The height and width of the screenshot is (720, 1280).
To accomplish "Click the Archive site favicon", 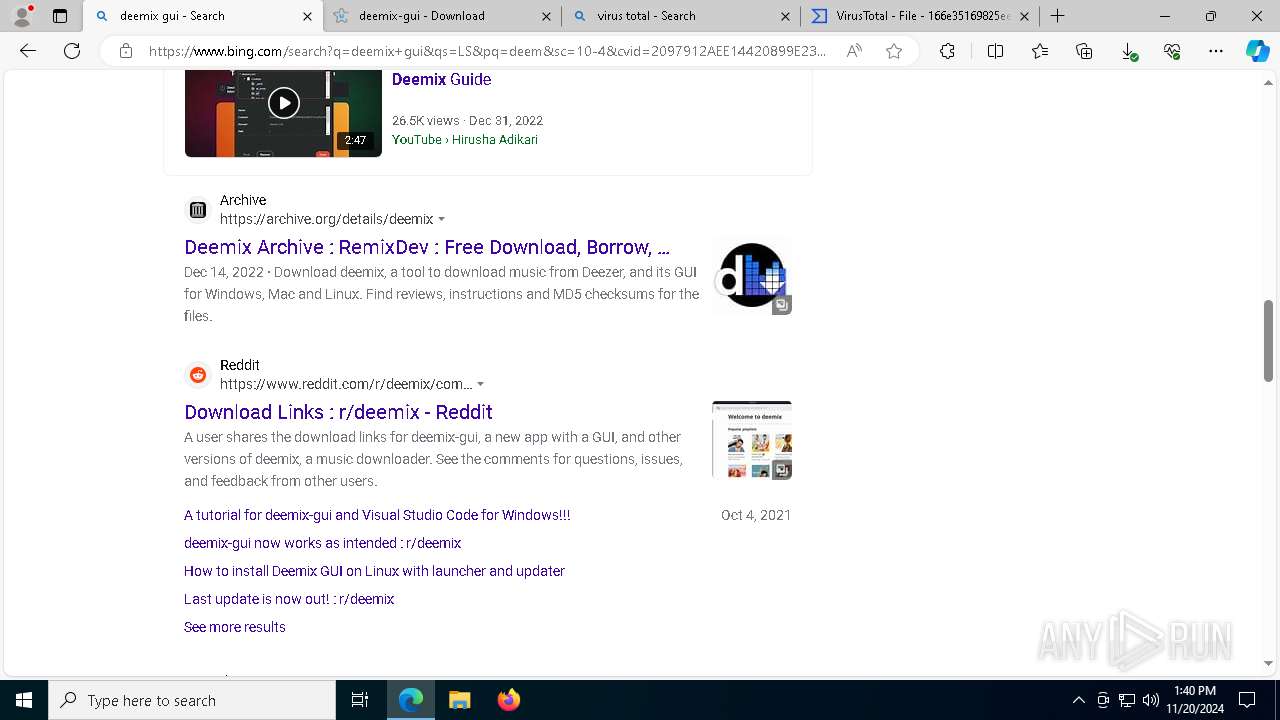I will [x=198, y=210].
